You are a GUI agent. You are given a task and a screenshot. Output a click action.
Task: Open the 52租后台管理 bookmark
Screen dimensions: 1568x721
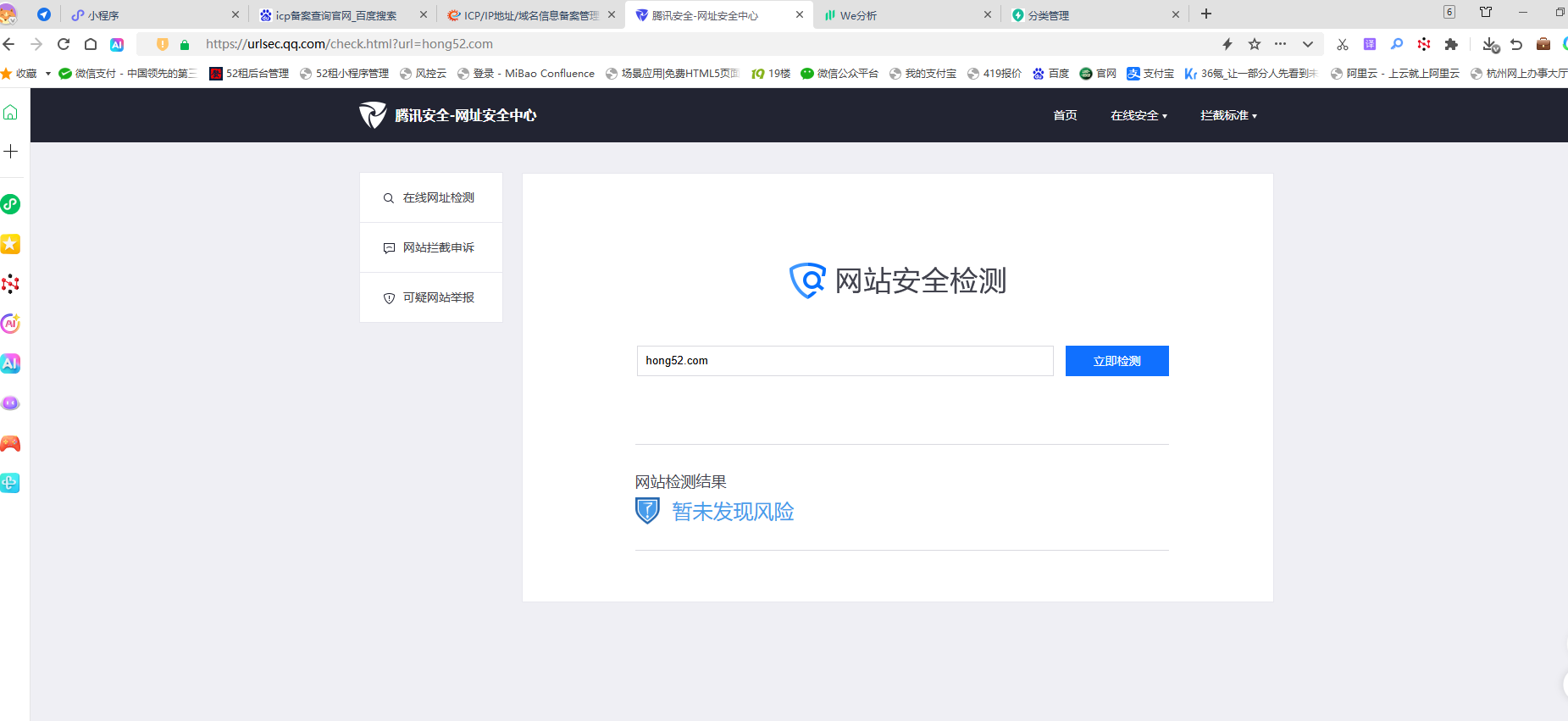(x=249, y=74)
